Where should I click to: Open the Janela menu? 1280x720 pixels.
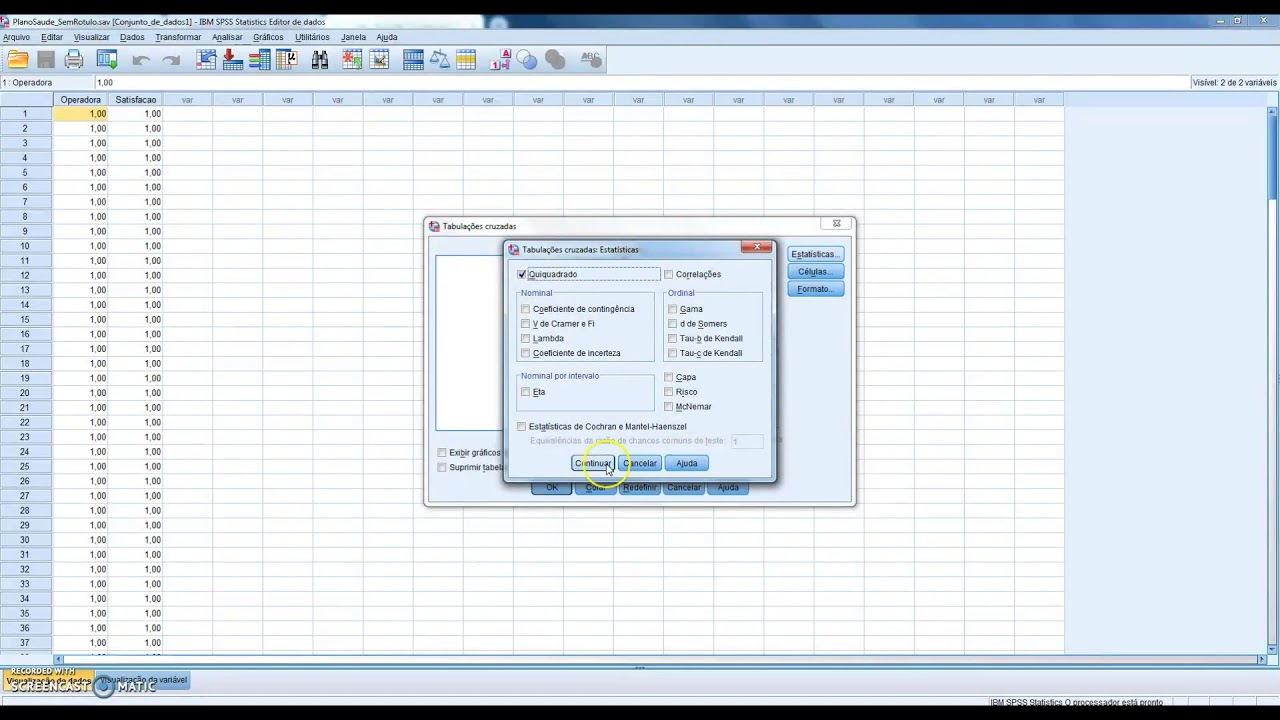[x=353, y=37]
